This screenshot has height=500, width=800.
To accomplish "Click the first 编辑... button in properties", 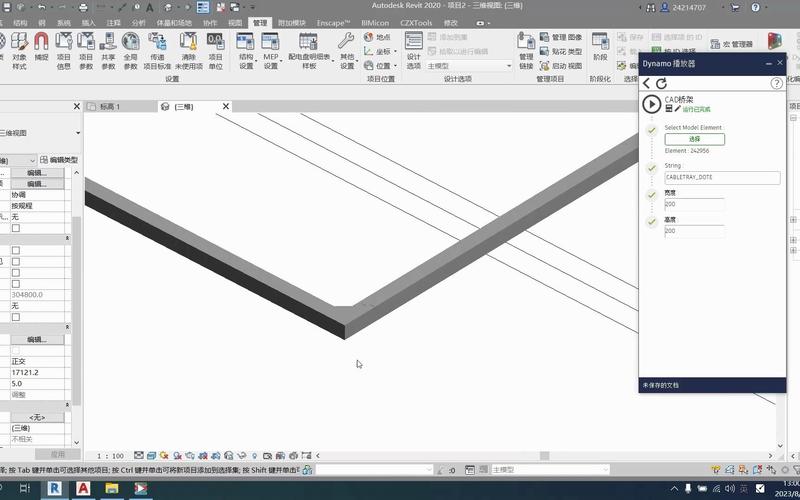I will [37, 173].
